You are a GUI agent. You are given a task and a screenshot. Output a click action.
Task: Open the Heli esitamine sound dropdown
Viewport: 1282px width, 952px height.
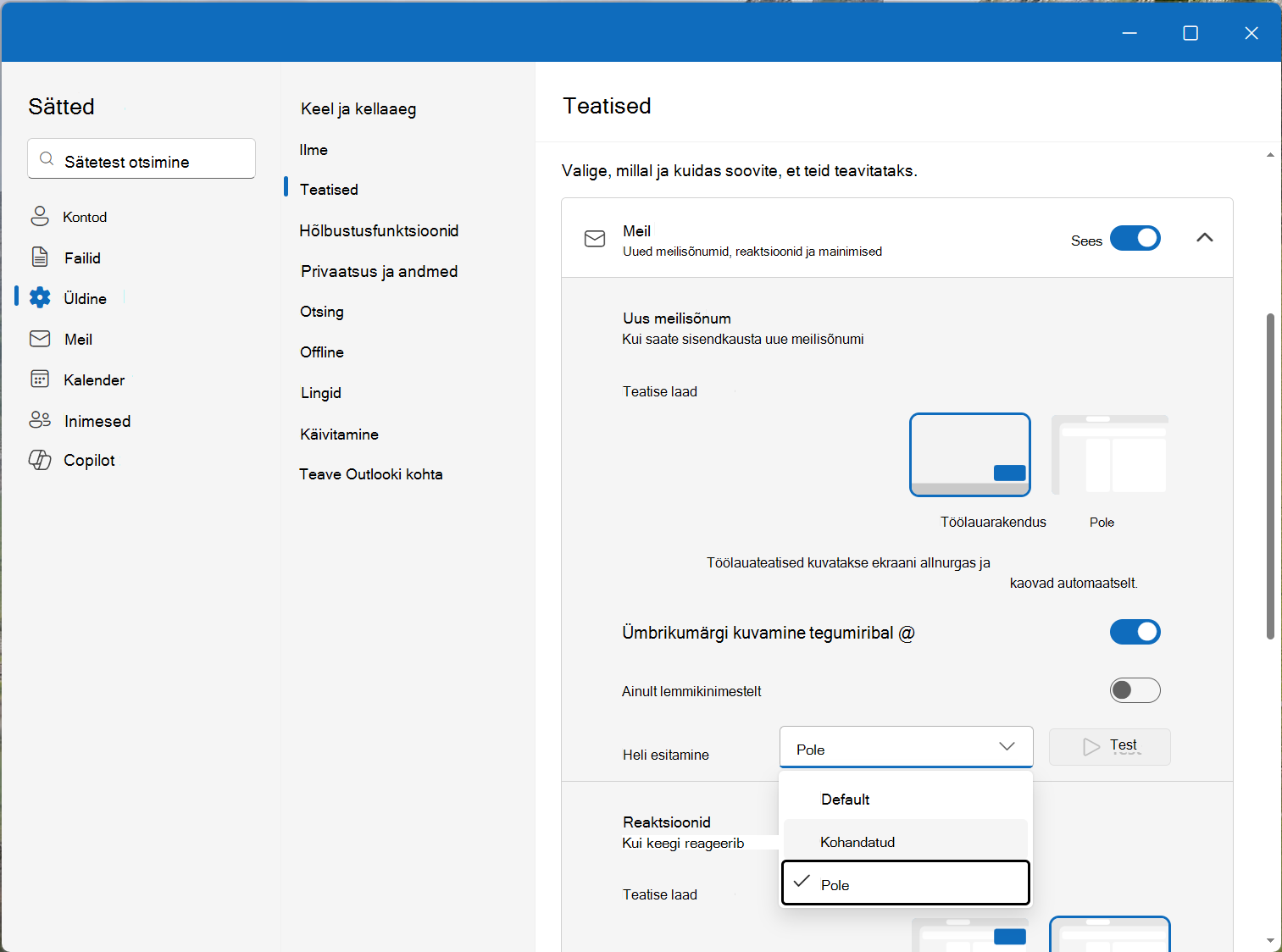pos(906,747)
